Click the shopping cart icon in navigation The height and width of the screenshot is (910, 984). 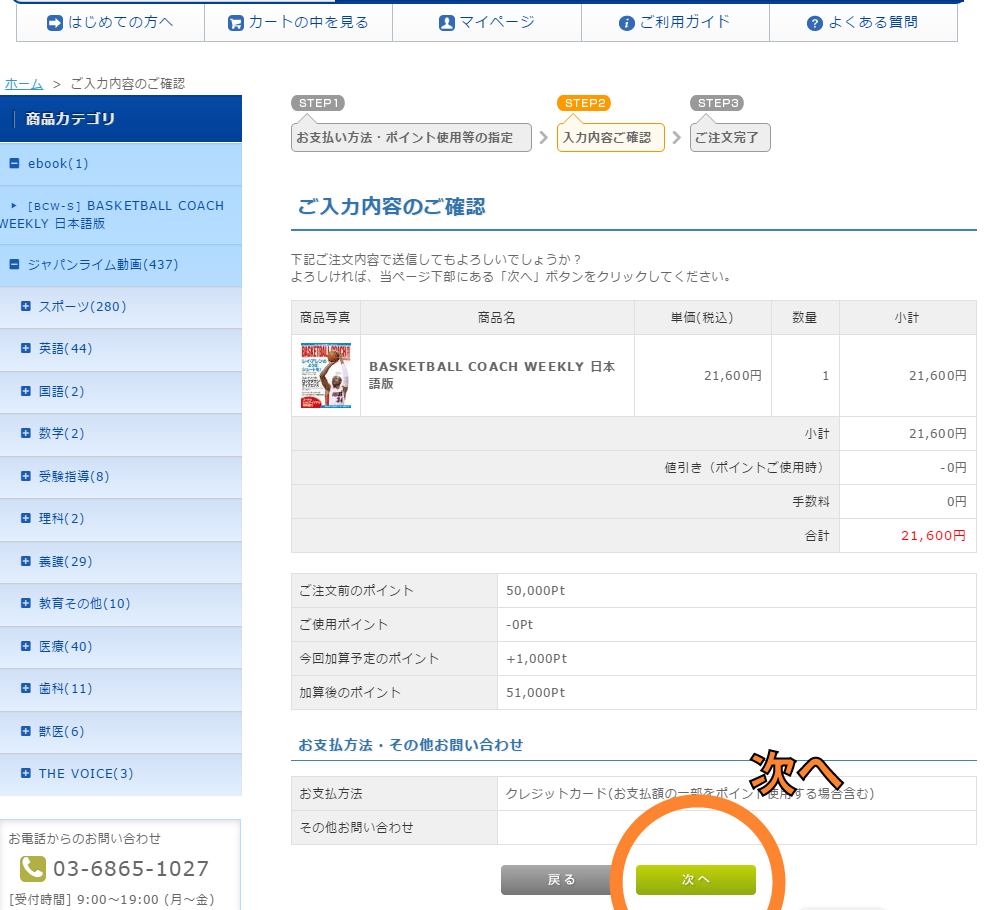click(235, 23)
